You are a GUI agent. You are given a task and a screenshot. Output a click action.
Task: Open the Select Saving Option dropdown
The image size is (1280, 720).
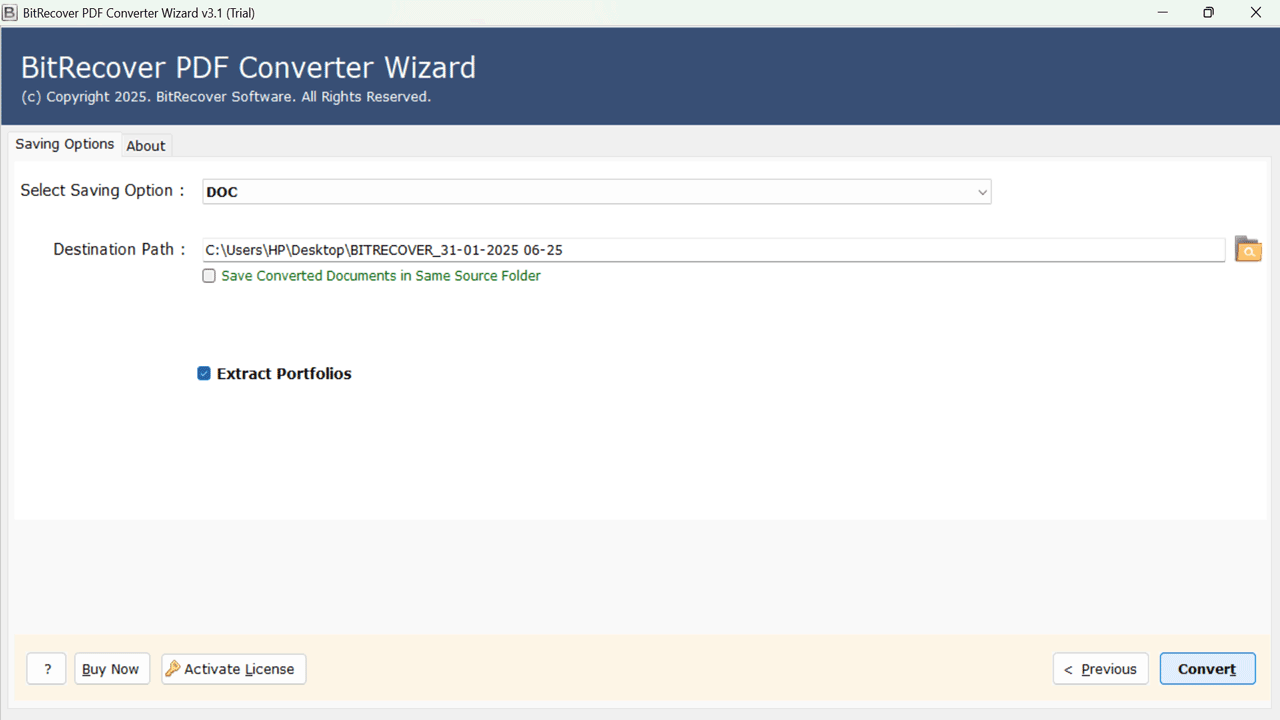[597, 192]
